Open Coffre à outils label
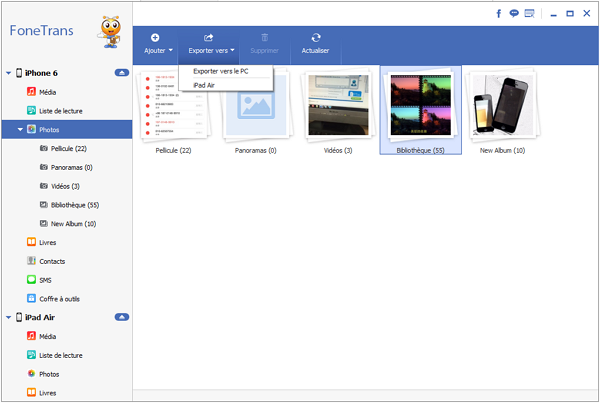The image size is (600, 403). tap(59, 299)
